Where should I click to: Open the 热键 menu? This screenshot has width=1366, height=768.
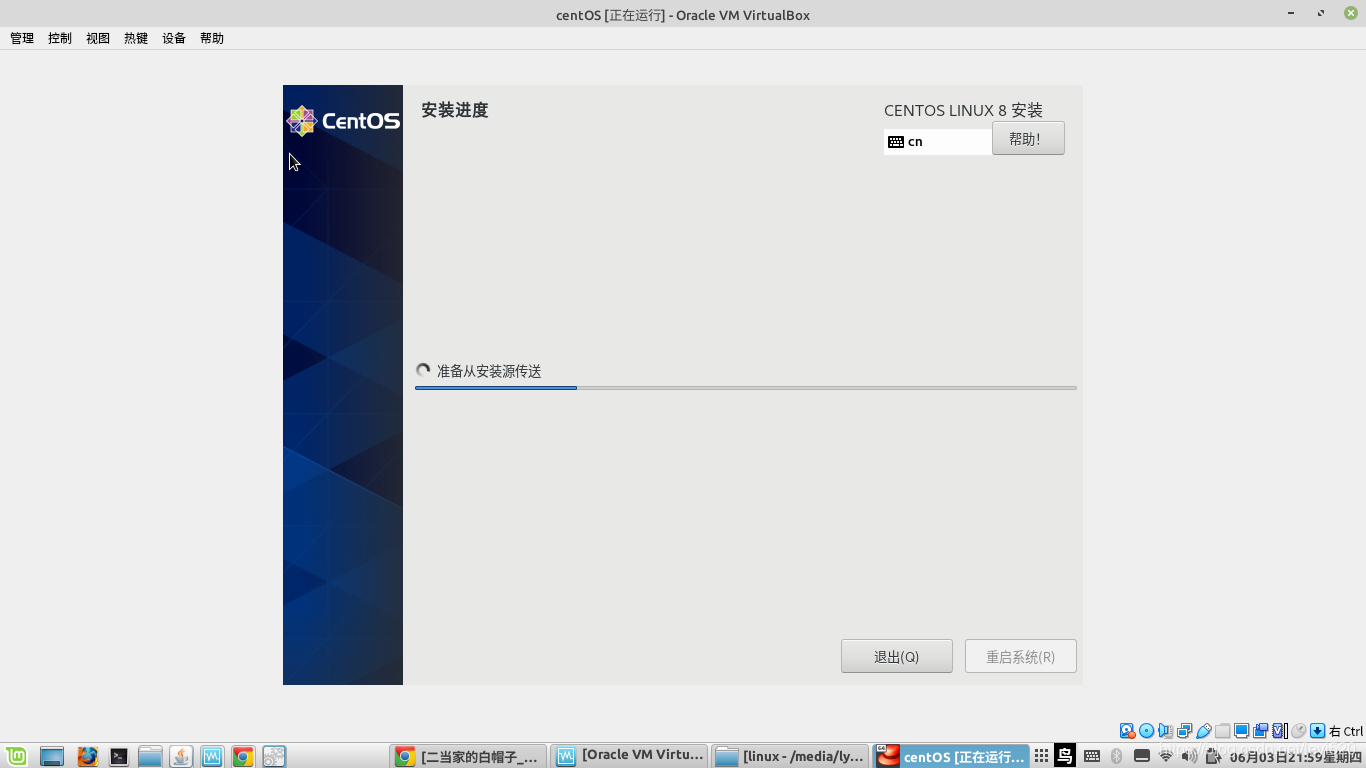pos(136,38)
